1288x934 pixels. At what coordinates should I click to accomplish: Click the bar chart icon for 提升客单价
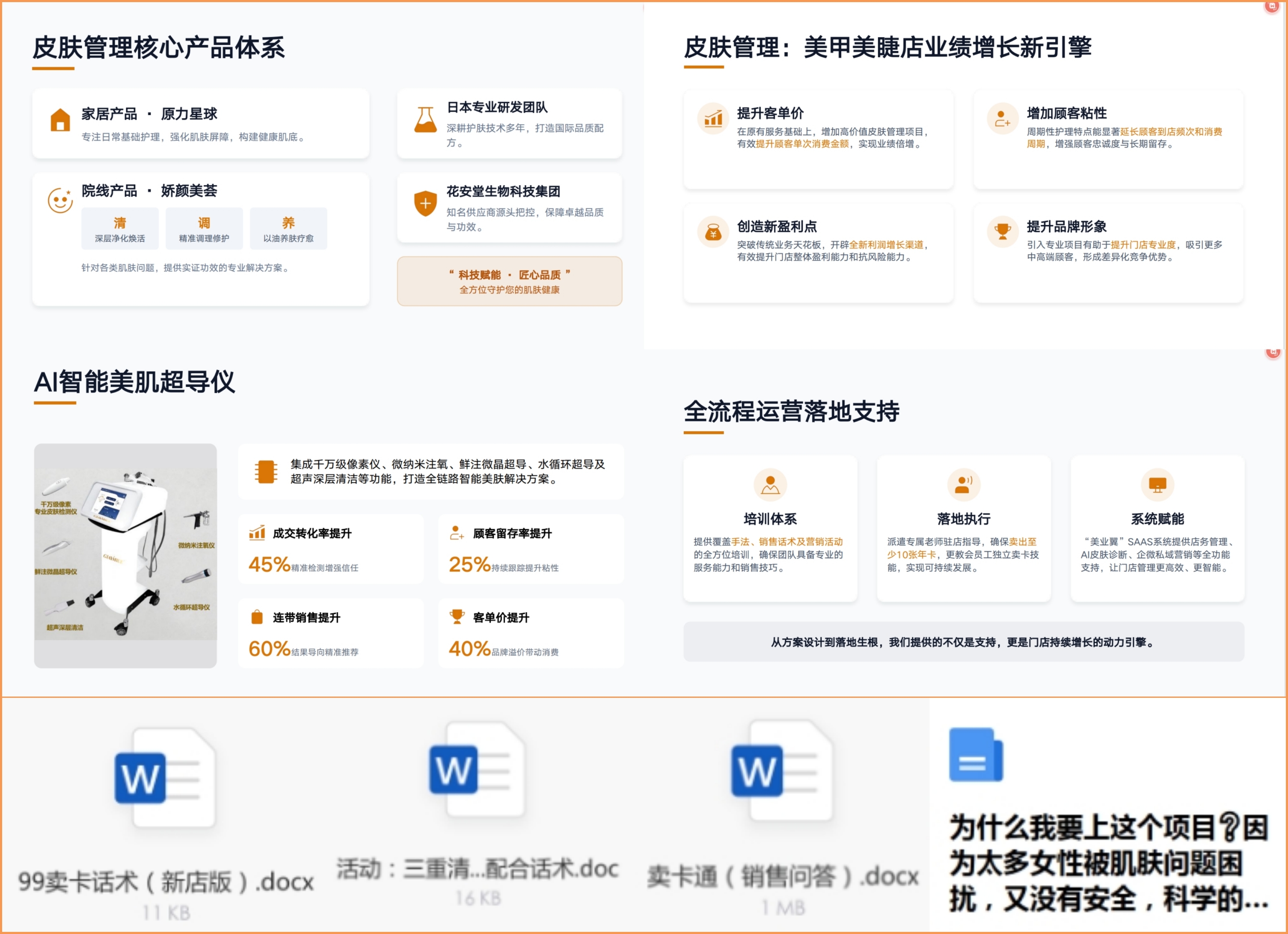click(x=713, y=119)
